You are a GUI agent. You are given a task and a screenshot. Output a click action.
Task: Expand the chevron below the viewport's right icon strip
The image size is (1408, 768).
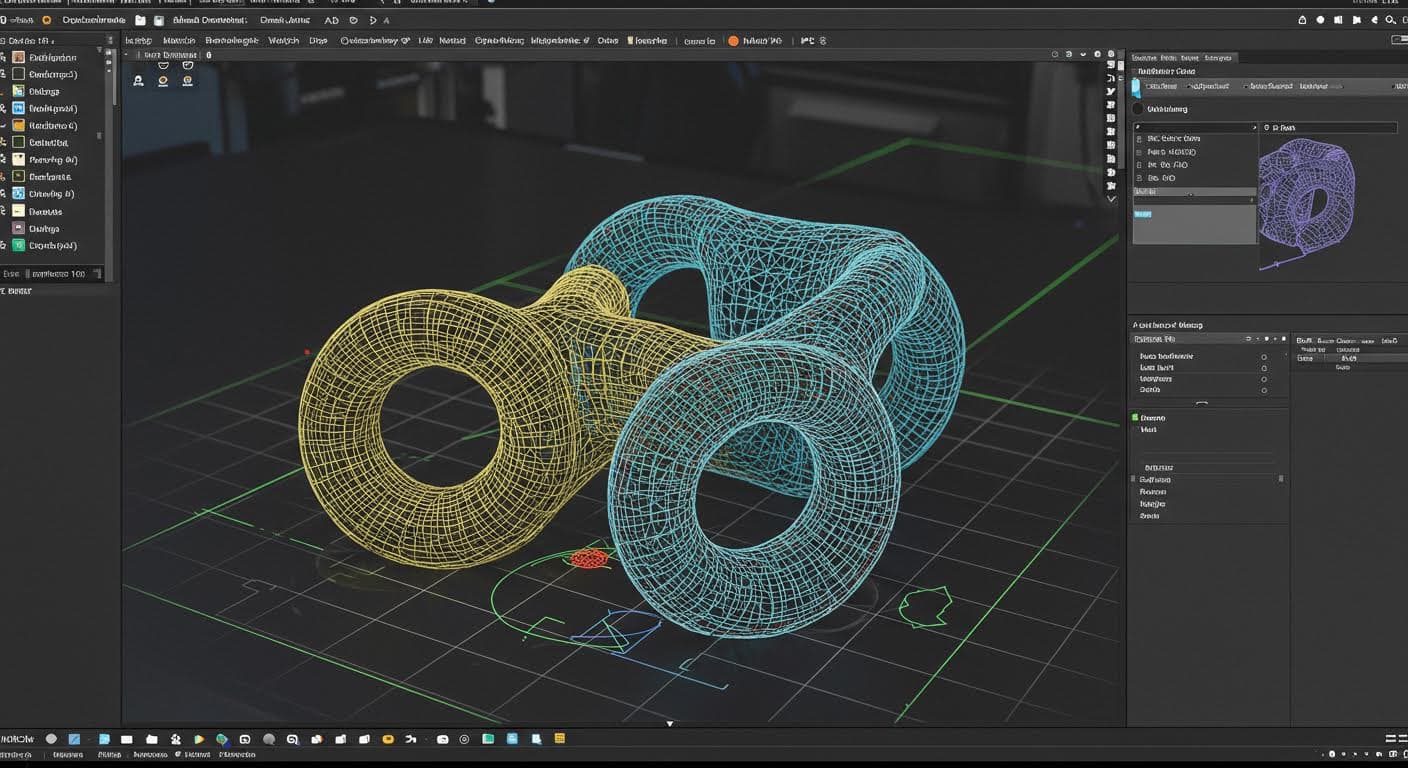[x=1111, y=199]
